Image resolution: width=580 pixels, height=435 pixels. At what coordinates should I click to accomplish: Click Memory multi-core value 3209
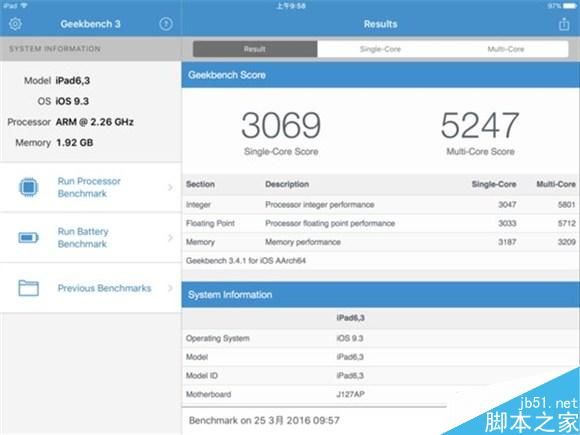click(x=566, y=242)
